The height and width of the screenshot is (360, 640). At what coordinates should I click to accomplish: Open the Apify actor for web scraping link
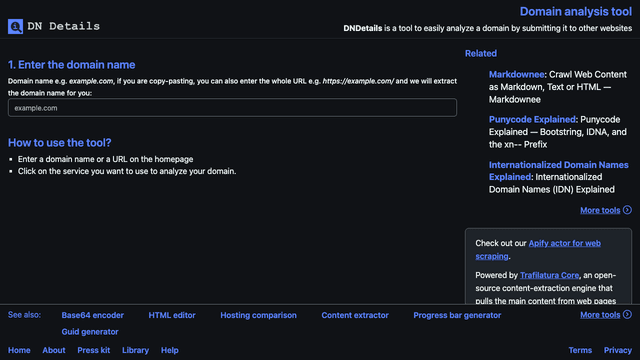(x=538, y=249)
